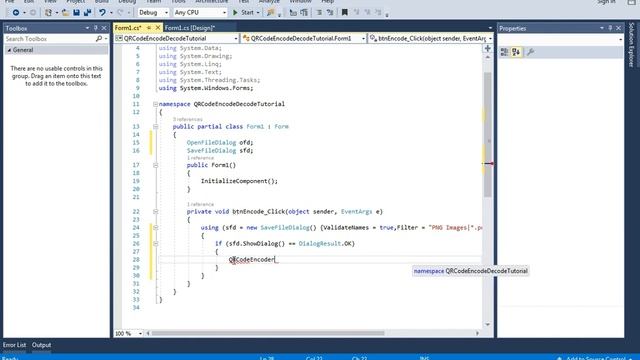This screenshot has height=360, width=640.
Task: Collapse the General toolbox group
Action: click(x=9, y=50)
